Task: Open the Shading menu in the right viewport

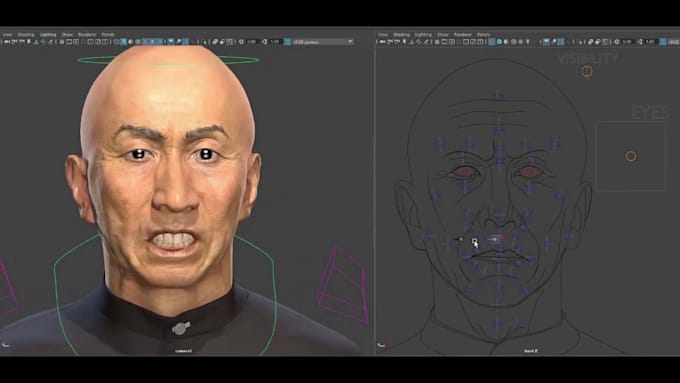Action: [402, 34]
